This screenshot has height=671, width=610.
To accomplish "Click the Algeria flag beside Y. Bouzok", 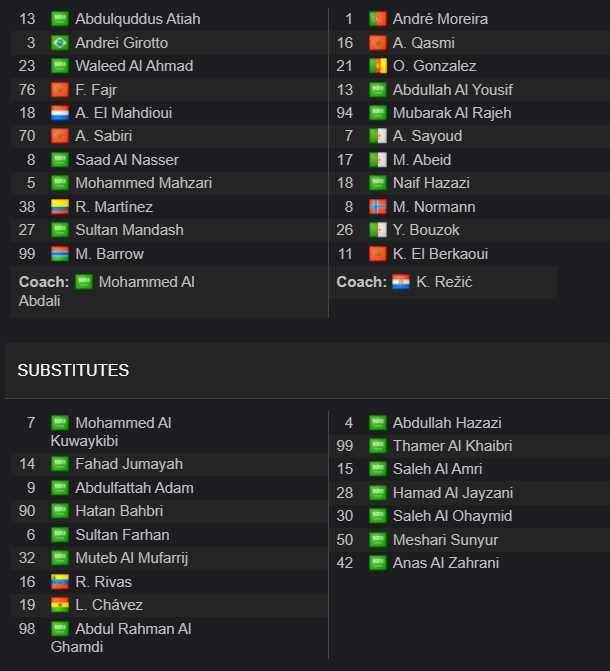I will click(378, 230).
